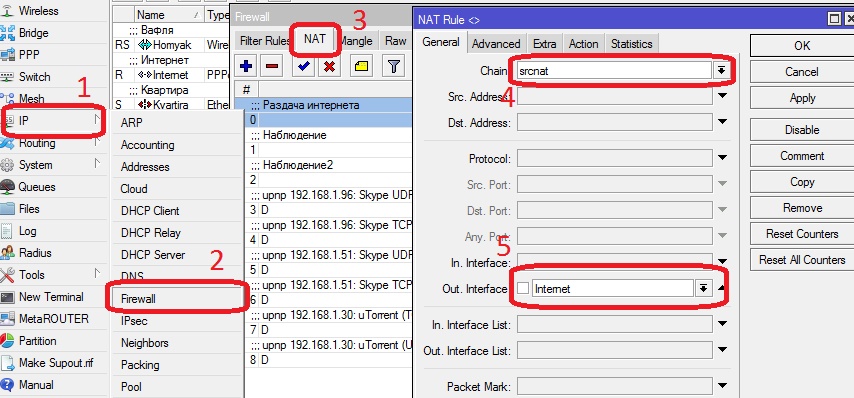Click the red minus remove rule icon
This screenshot has height=398, width=854.
(272, 67)
